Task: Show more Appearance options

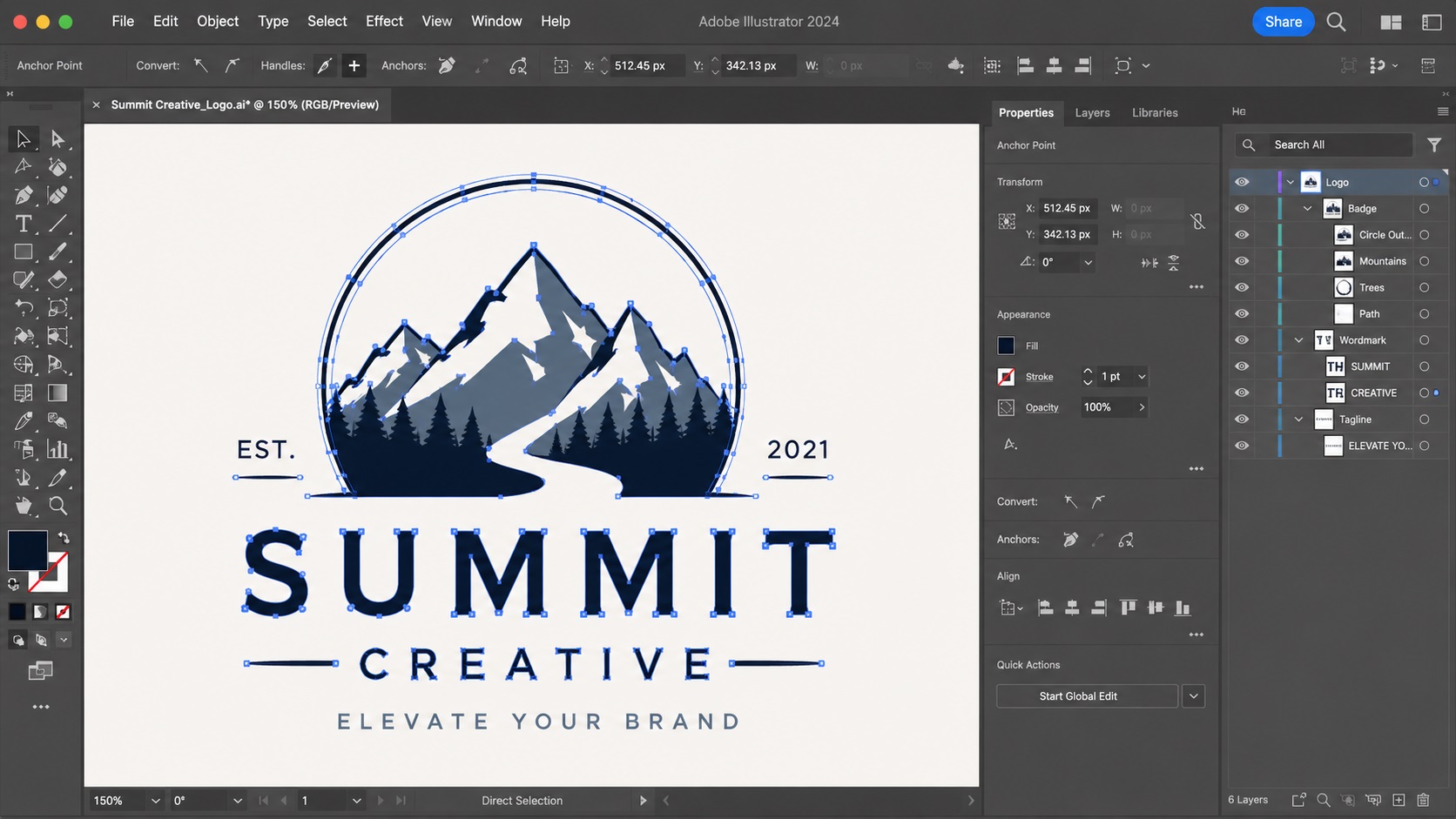Action: point(1196,468)
